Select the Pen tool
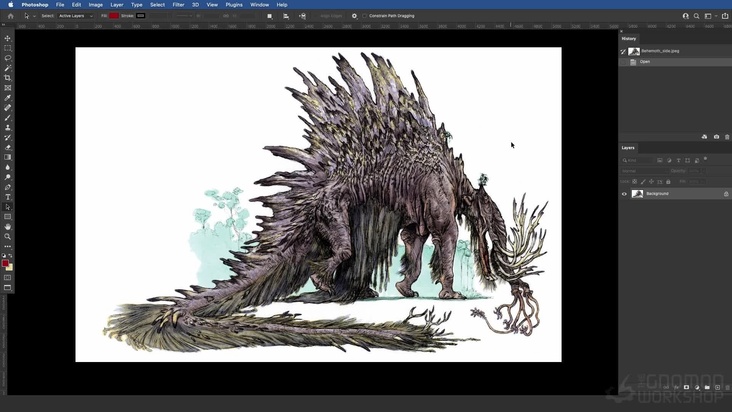732x412 pixels. point(7,187)
